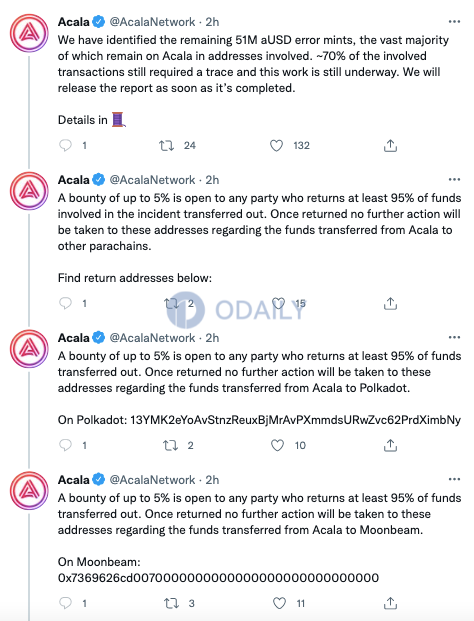474x621 pixels.
Task: Click the Acala avatar on the first tweet
Action: pos(29,33)
